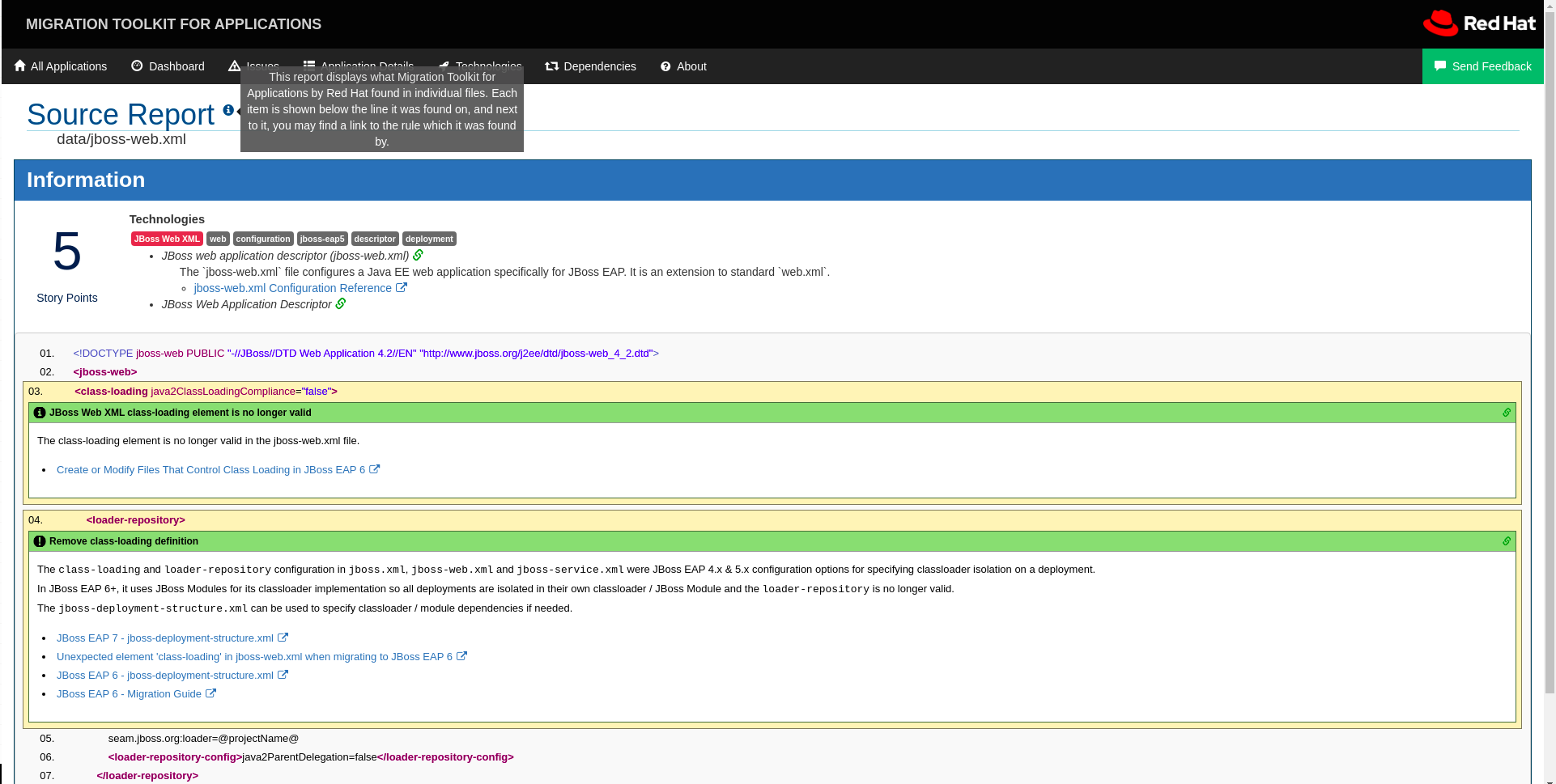Open Unexpected element 'class-loading' link
The width and height of the screenshot is (1556, 784).
click(x=254, y=657)
